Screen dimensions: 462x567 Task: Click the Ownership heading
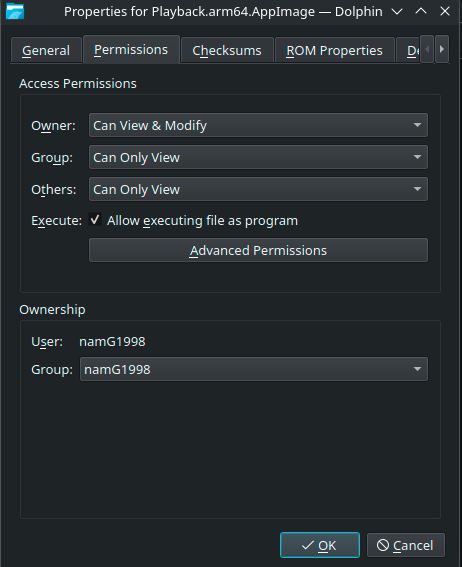click(52, 310)
